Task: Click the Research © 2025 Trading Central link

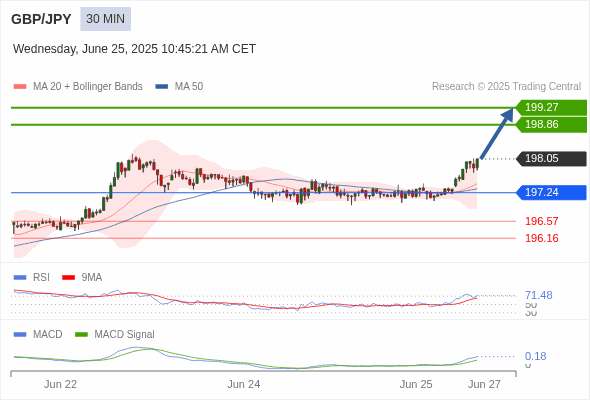Action: point(506,87)
